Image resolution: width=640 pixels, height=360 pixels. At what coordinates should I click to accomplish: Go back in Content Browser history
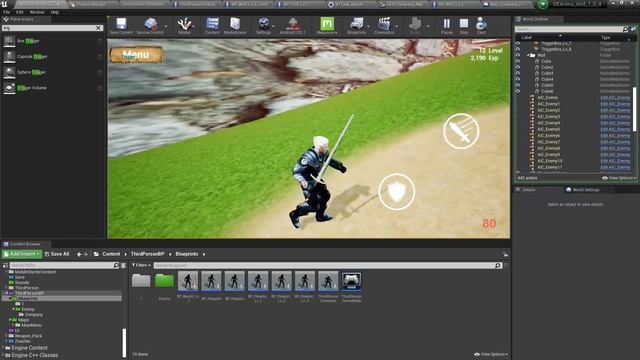click(x=79, y=254)
